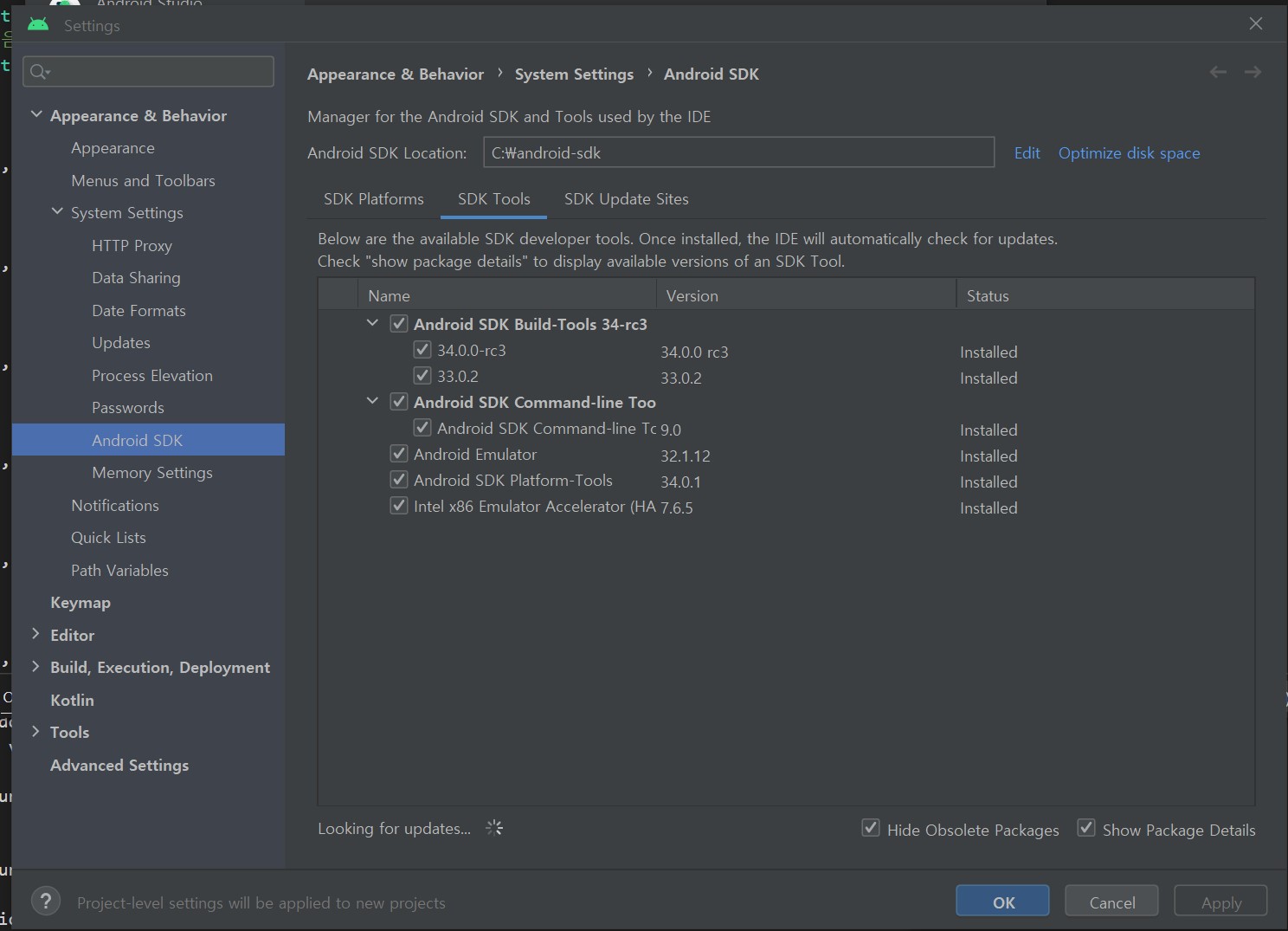
Task: Click the Android SDK Location field
Action: (x=738, y=152)
